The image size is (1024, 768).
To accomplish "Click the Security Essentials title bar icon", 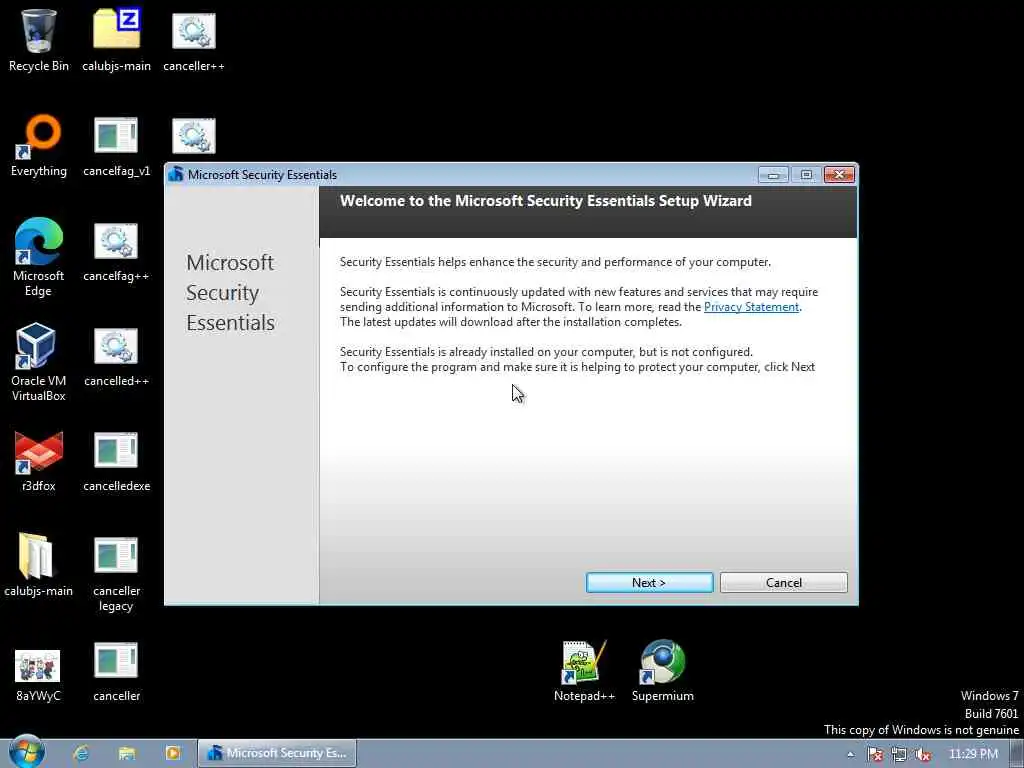I will [175, 174].
